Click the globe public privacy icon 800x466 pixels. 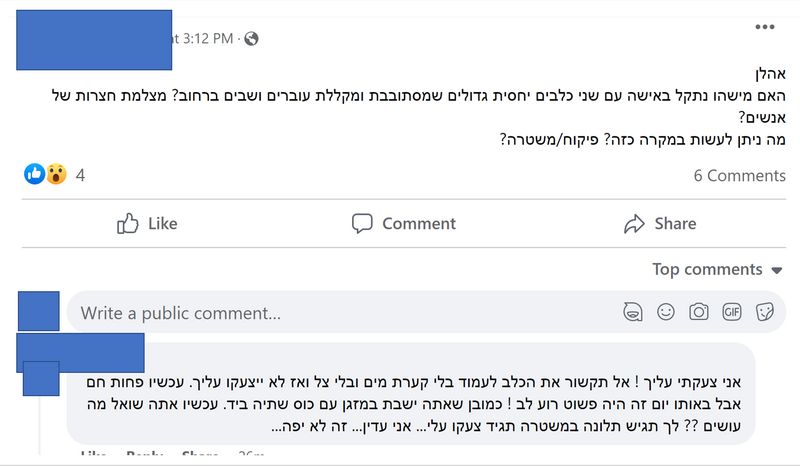(x=251, y=39)
